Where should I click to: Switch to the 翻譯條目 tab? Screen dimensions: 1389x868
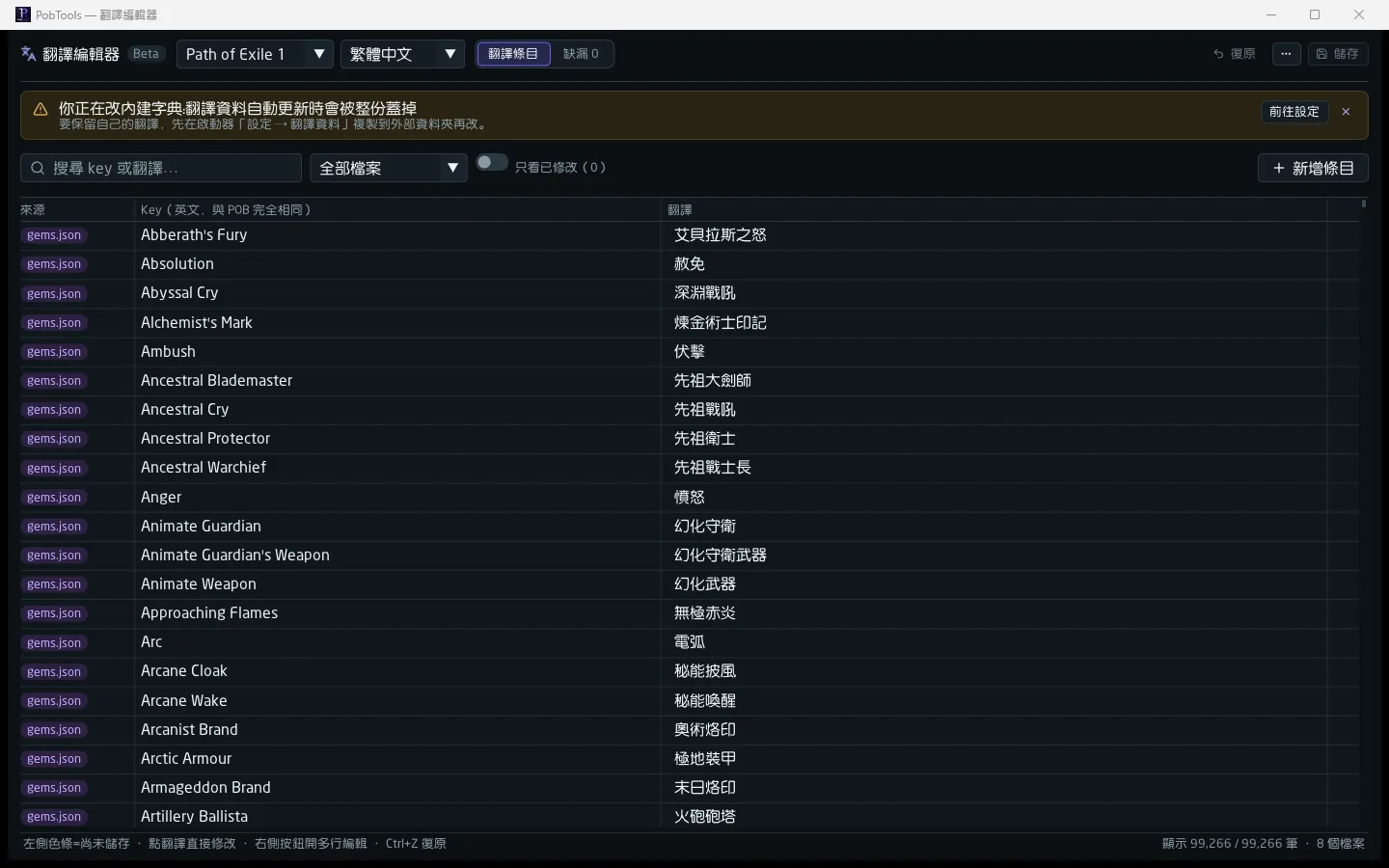click(513, 54)
